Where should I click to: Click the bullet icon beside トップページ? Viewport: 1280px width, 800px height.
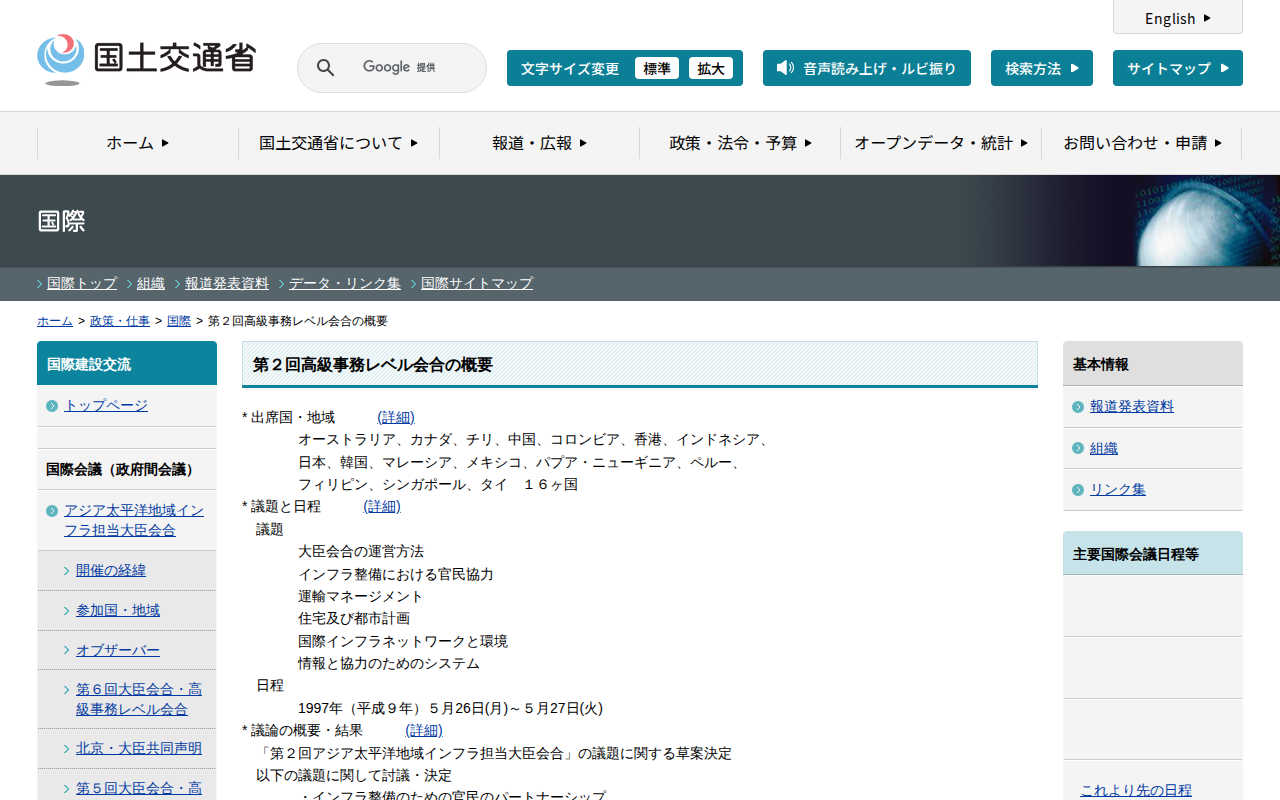(52, 406)
